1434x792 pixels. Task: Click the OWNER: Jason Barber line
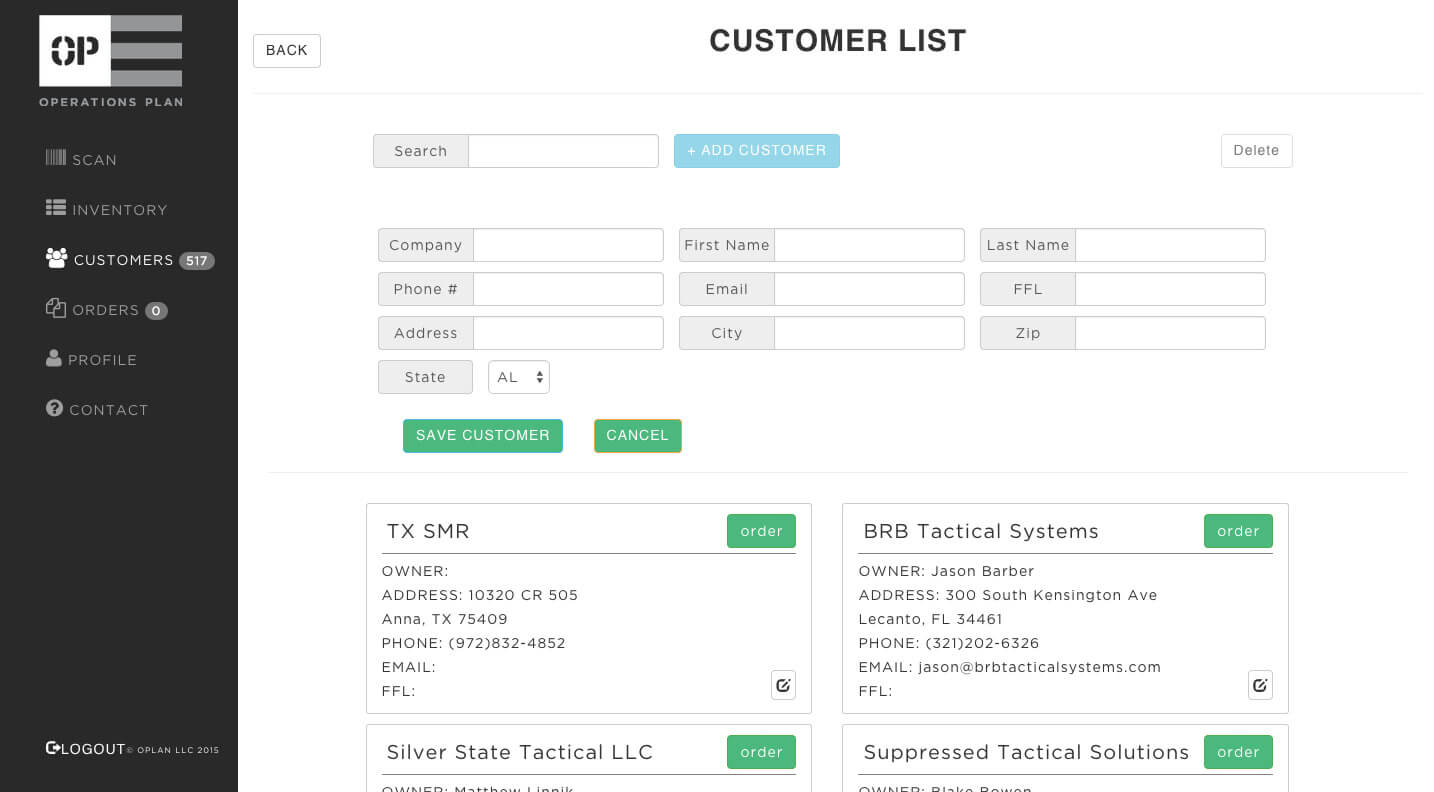pos(946,571)
